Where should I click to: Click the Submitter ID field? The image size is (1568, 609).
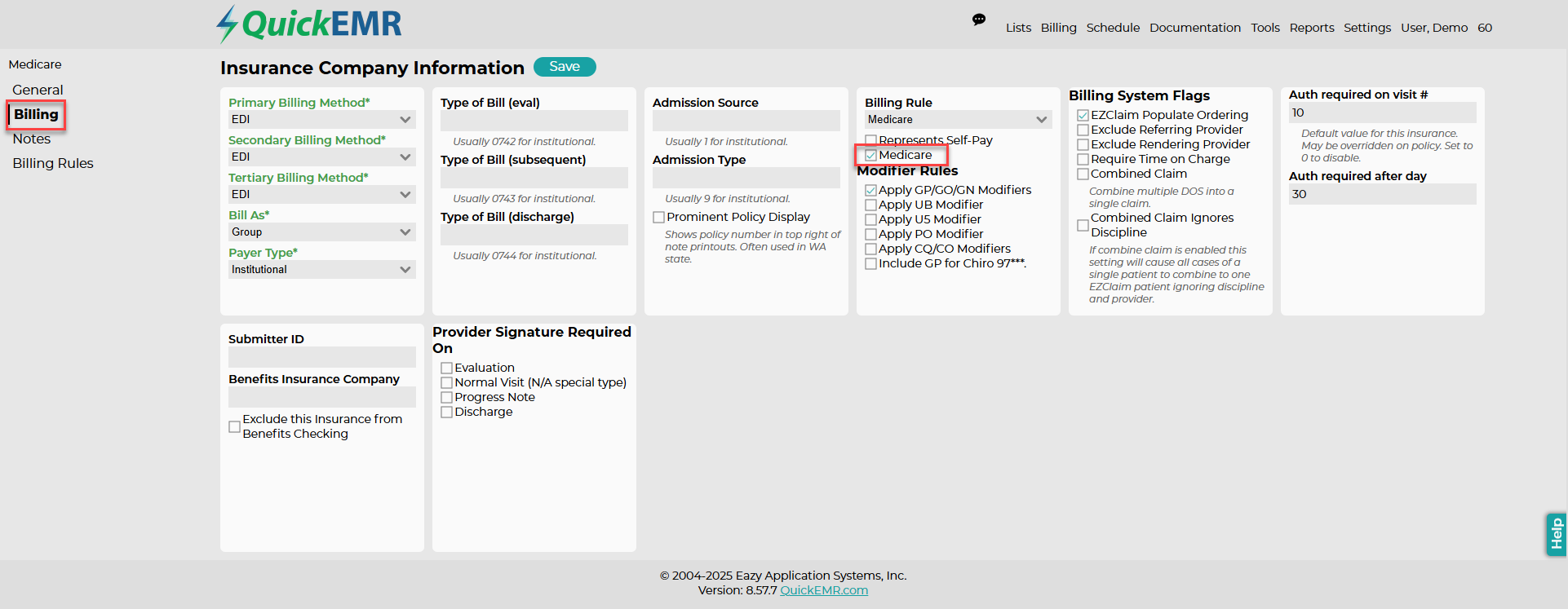pyautogui.click(x=322, y=357)
